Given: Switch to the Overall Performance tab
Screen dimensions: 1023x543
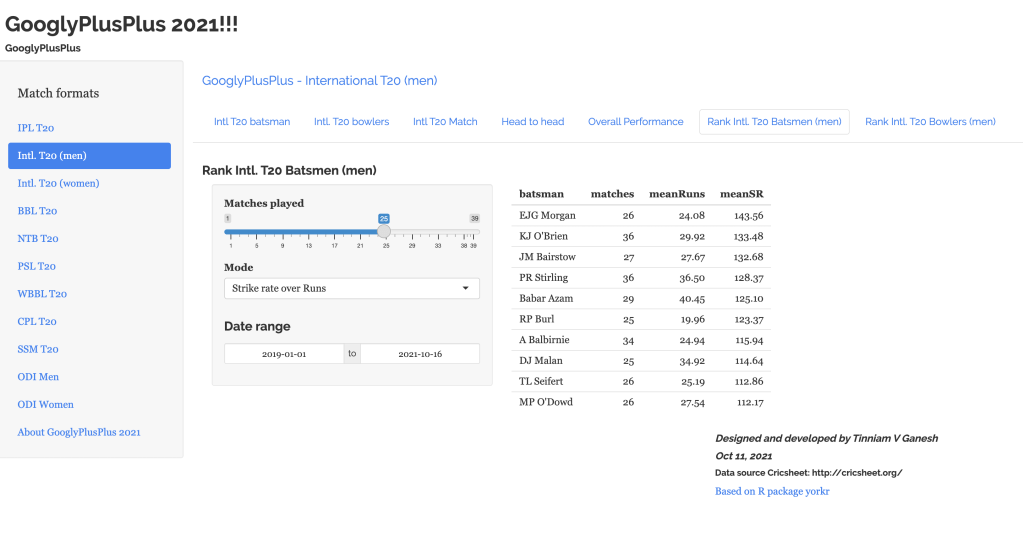Looking at the screenshot, I should pyautogui.click(x=635, y=122).
